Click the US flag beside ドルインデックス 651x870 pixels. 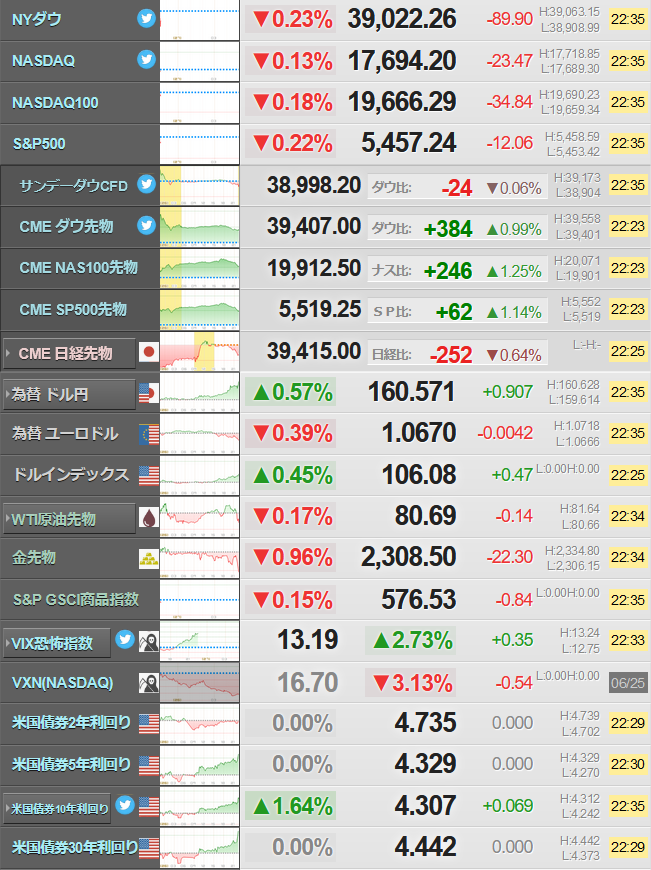tap(149, 476)
